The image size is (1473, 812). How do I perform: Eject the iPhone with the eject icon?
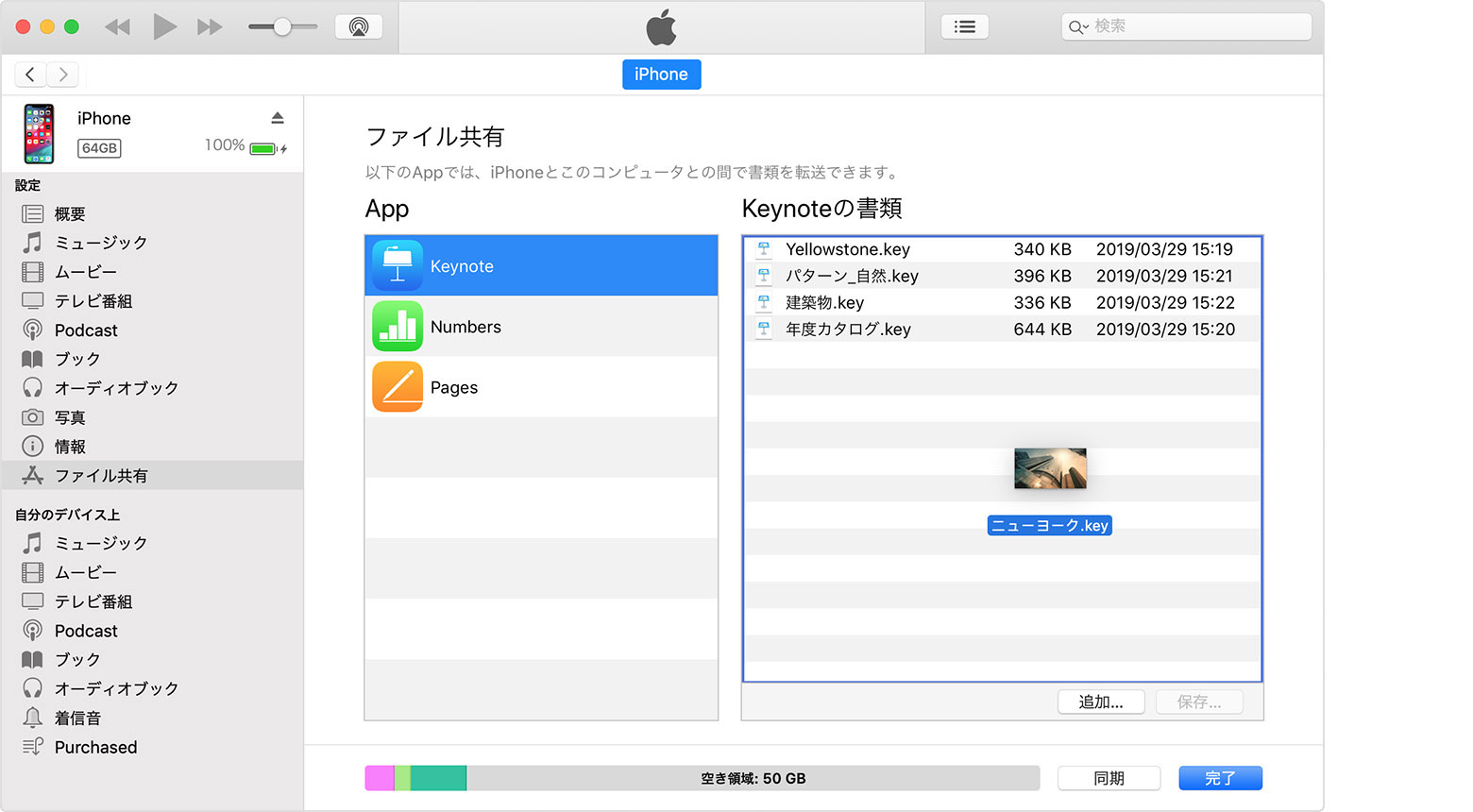[x=278, y=118]
